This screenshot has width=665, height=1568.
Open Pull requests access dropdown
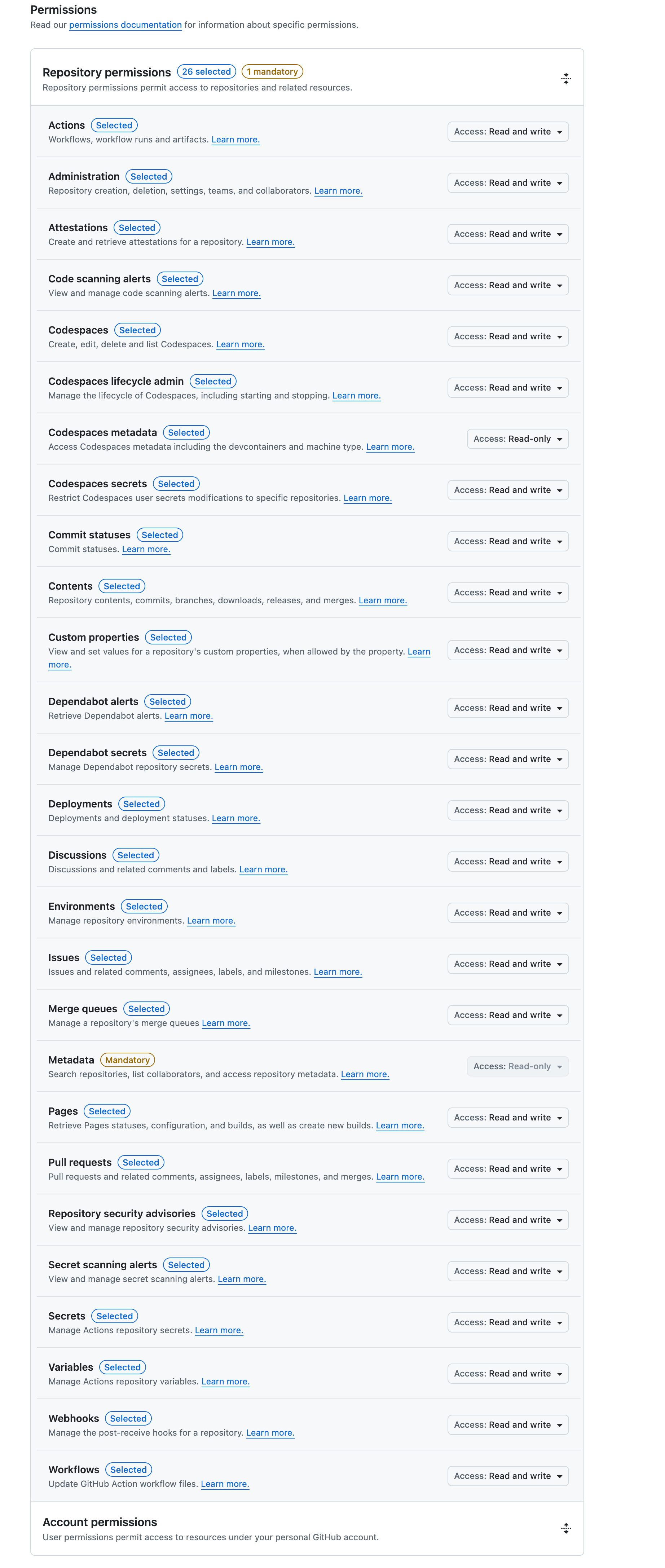[x=508, y=1169]
